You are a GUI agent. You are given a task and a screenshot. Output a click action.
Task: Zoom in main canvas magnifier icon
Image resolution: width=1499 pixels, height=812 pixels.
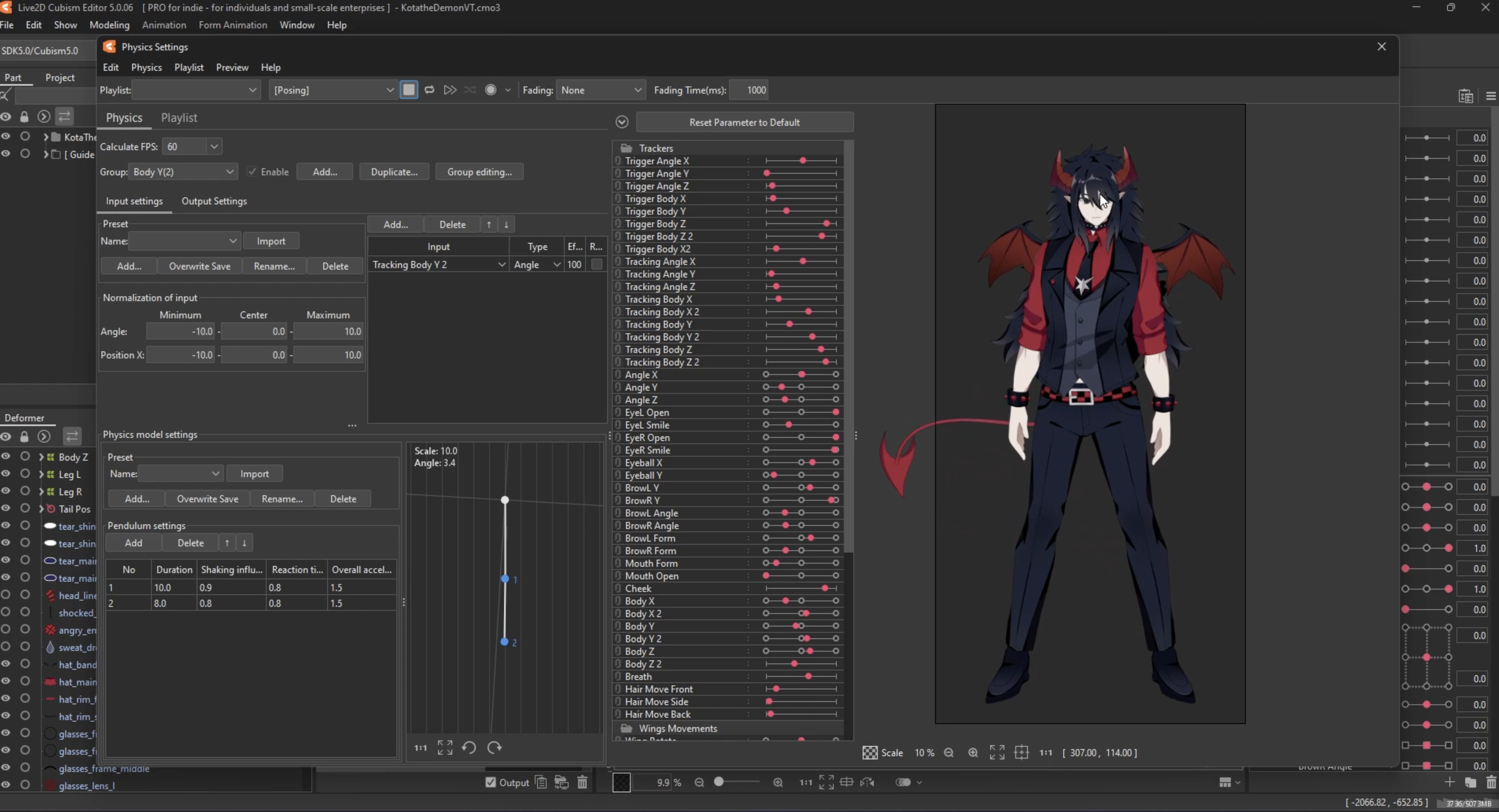tap(778, 783)
